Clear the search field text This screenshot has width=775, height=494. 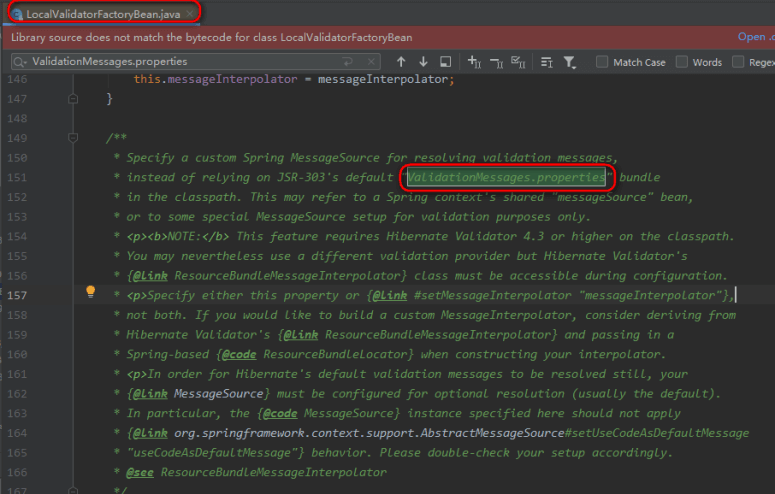(371, 62)
